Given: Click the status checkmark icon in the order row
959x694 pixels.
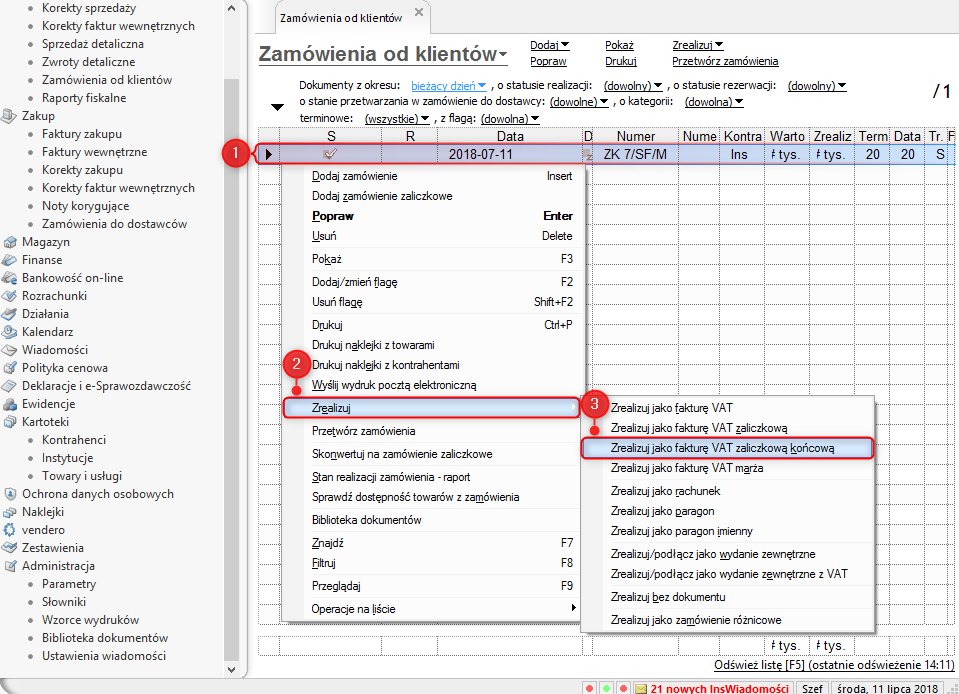Looking at the screenshot, I should pos(330,153).
